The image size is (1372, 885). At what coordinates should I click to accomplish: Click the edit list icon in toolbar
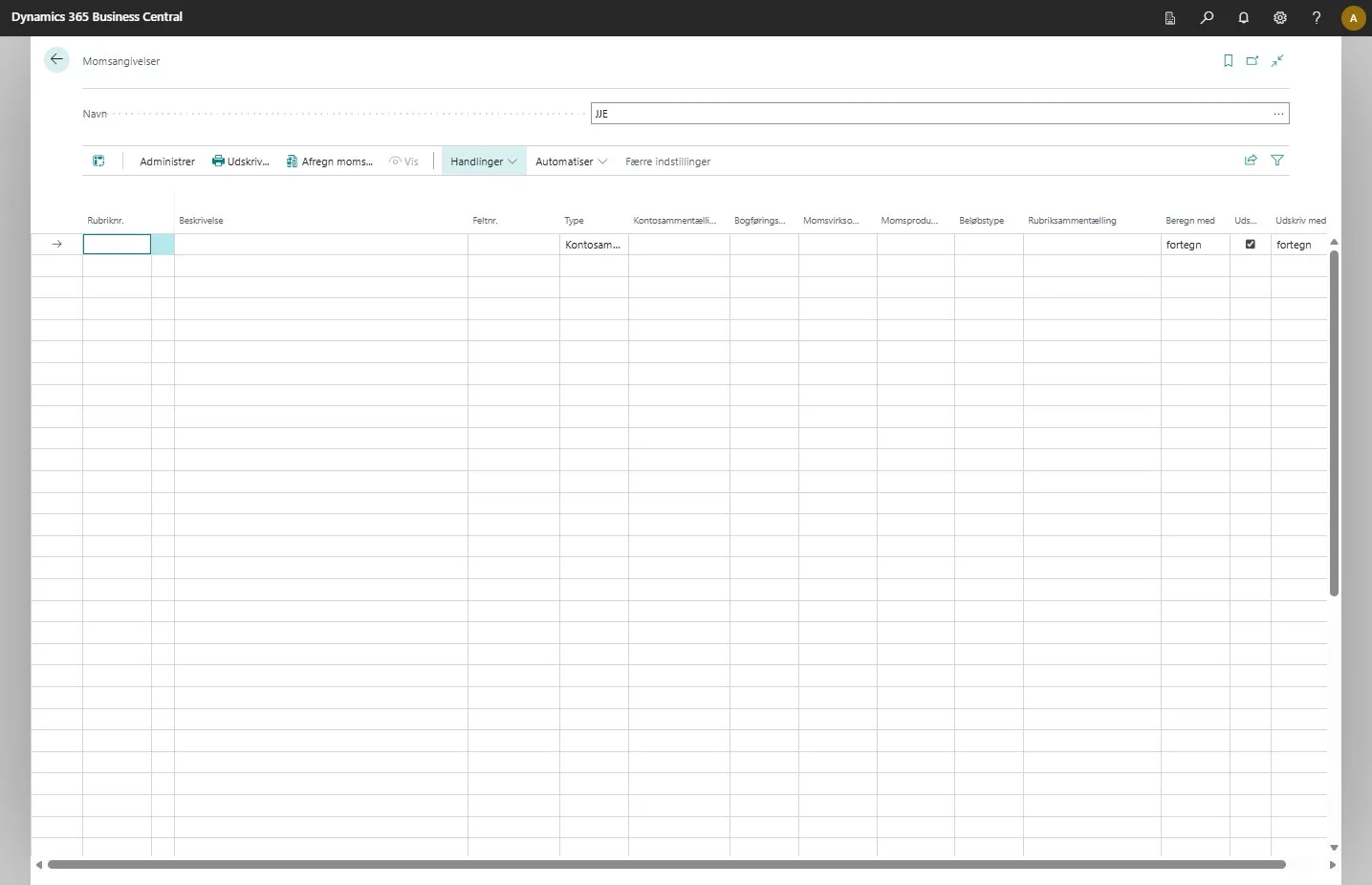point(98,161)
